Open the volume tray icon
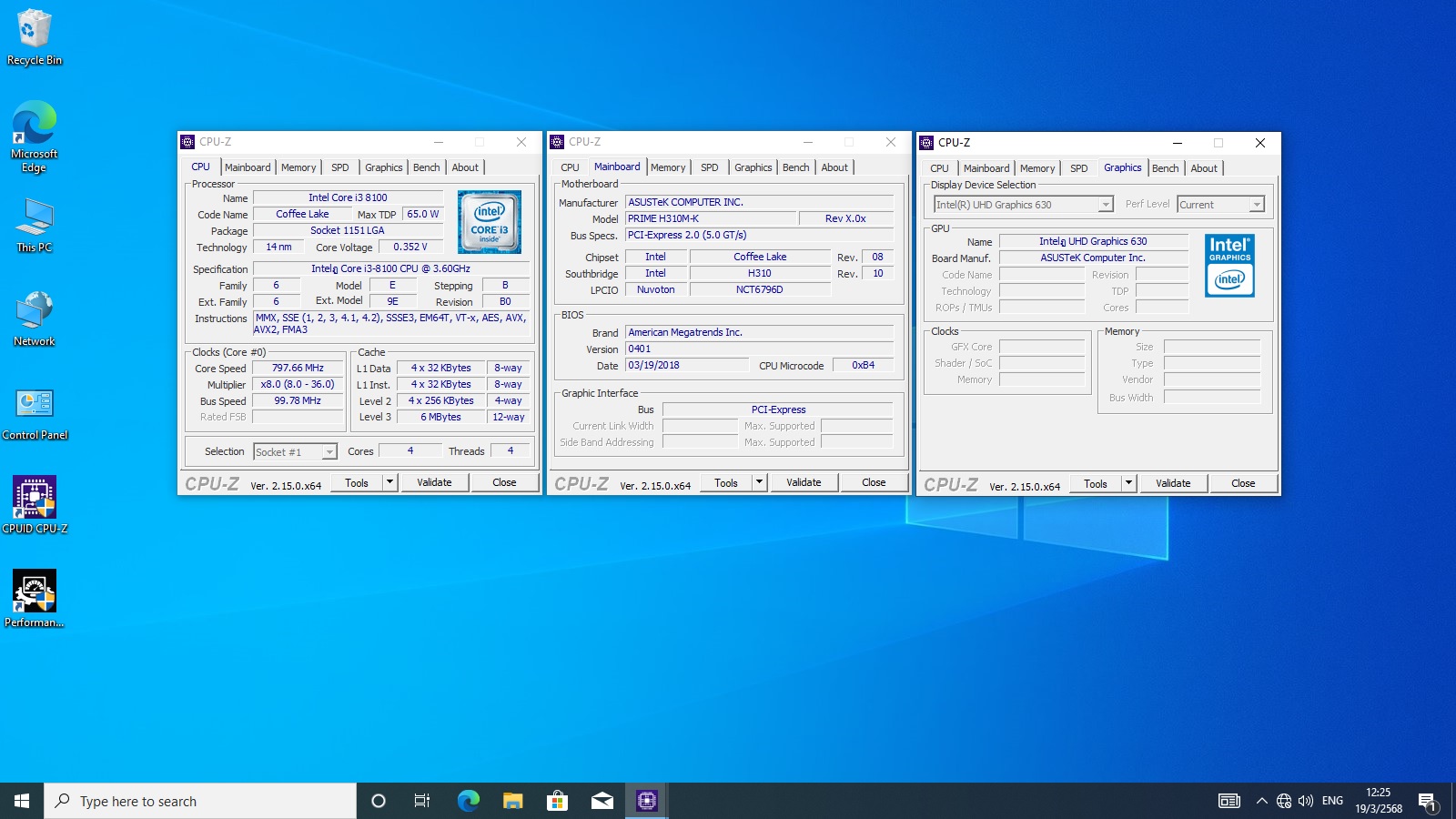 (1306, 801)
